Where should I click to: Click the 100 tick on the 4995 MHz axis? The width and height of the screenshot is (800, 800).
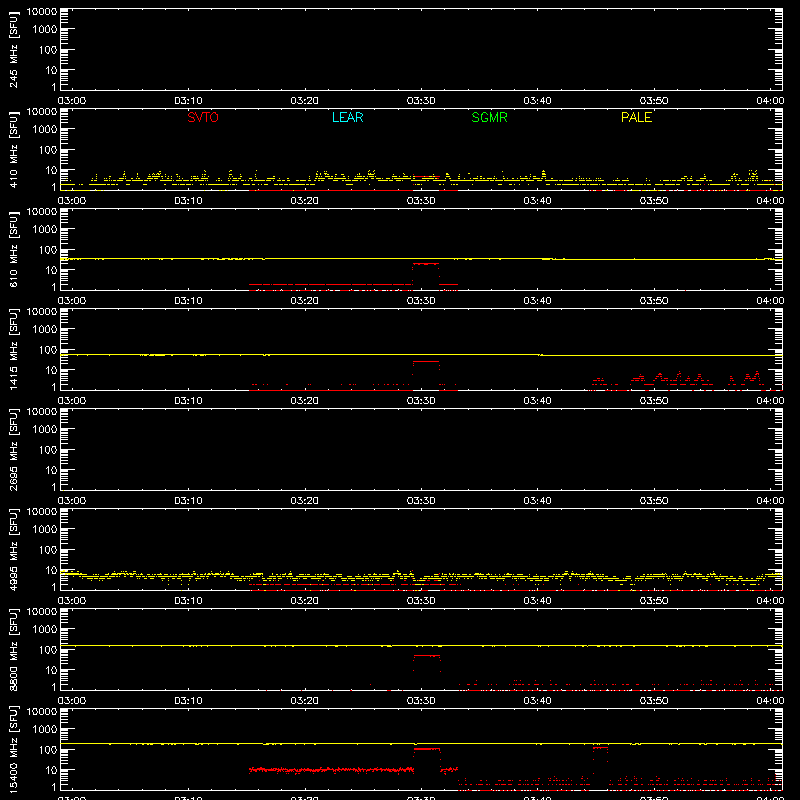click(48, 550)
